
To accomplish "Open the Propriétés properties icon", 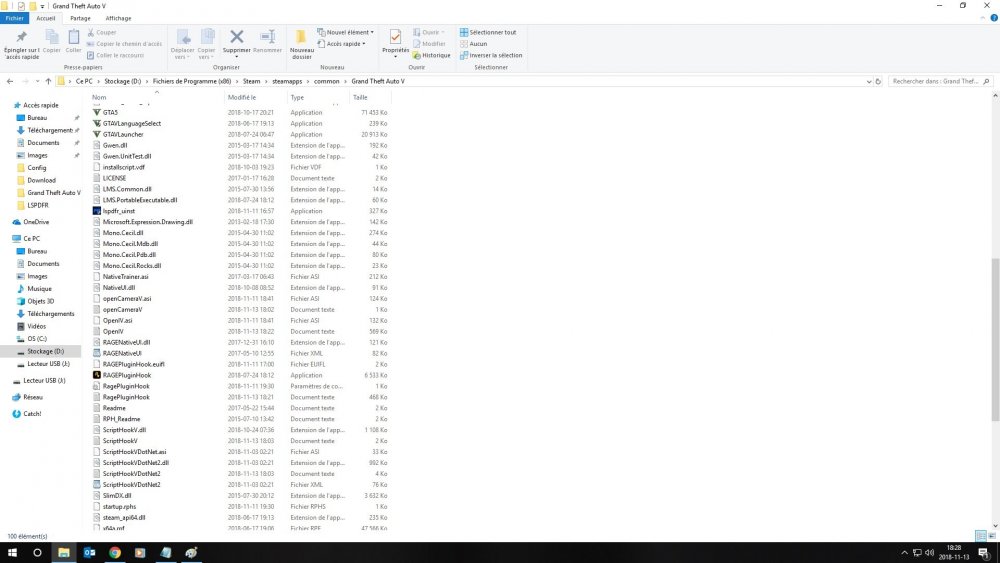I will (x=395, y=38).
